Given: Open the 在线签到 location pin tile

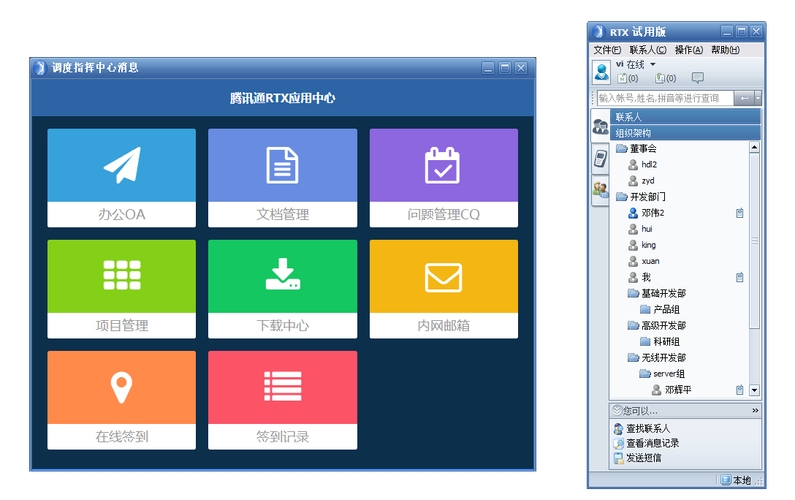Looking at the screenshot, I should (122, 400).
